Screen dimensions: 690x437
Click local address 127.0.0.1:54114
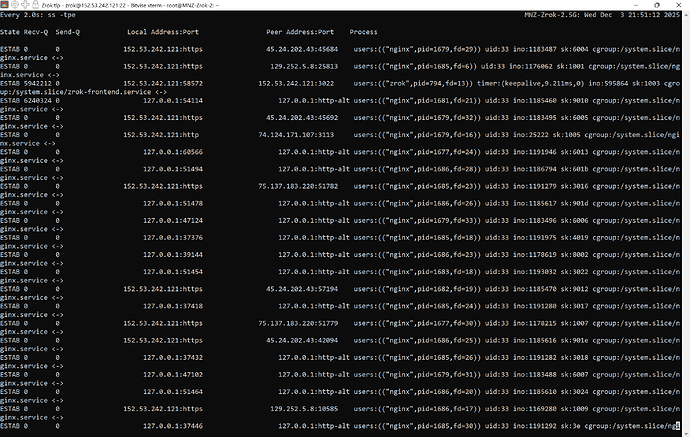coord(173,101)
